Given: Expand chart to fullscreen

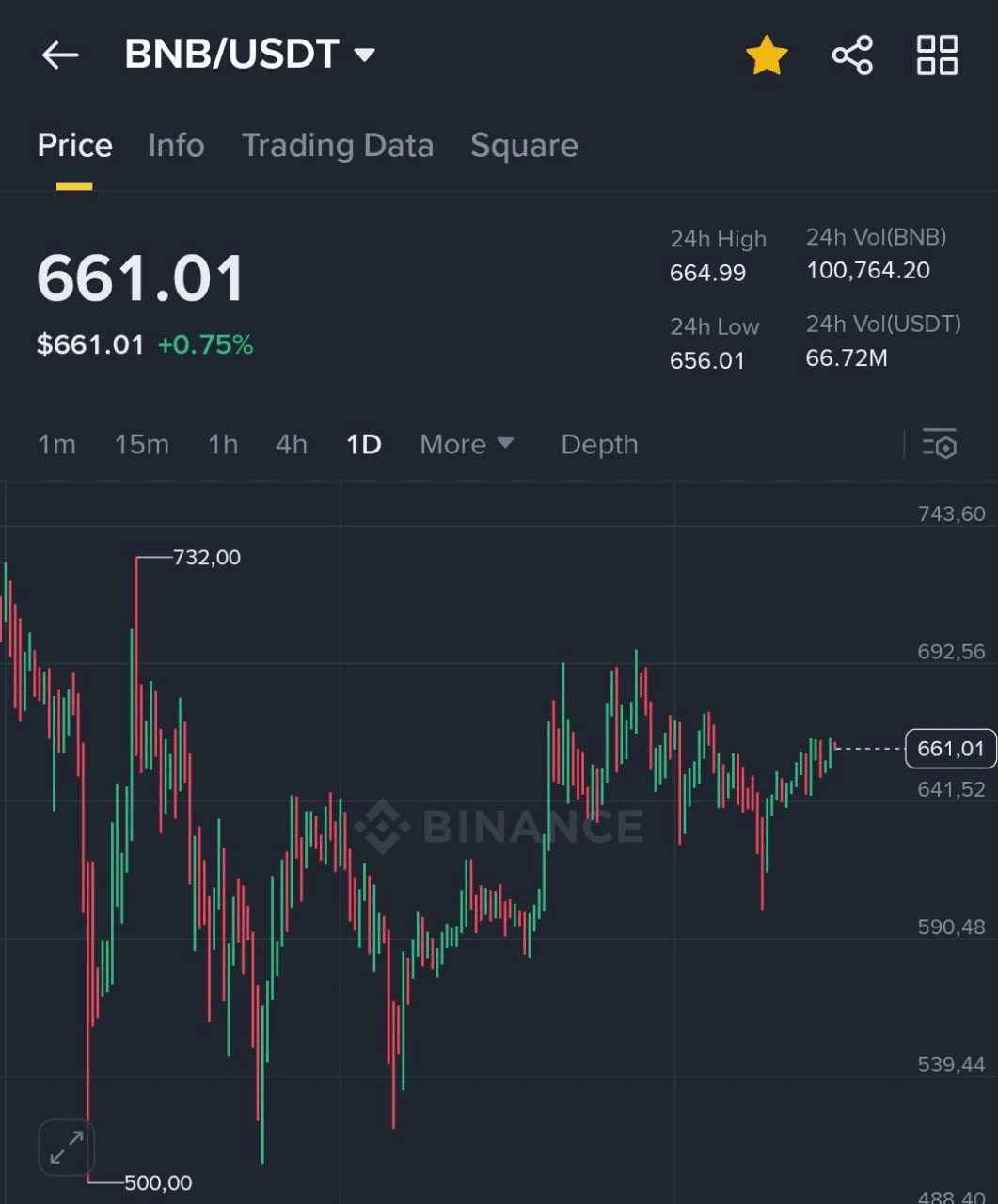Looking at the screenshot, I should [x=66, y=1148].
